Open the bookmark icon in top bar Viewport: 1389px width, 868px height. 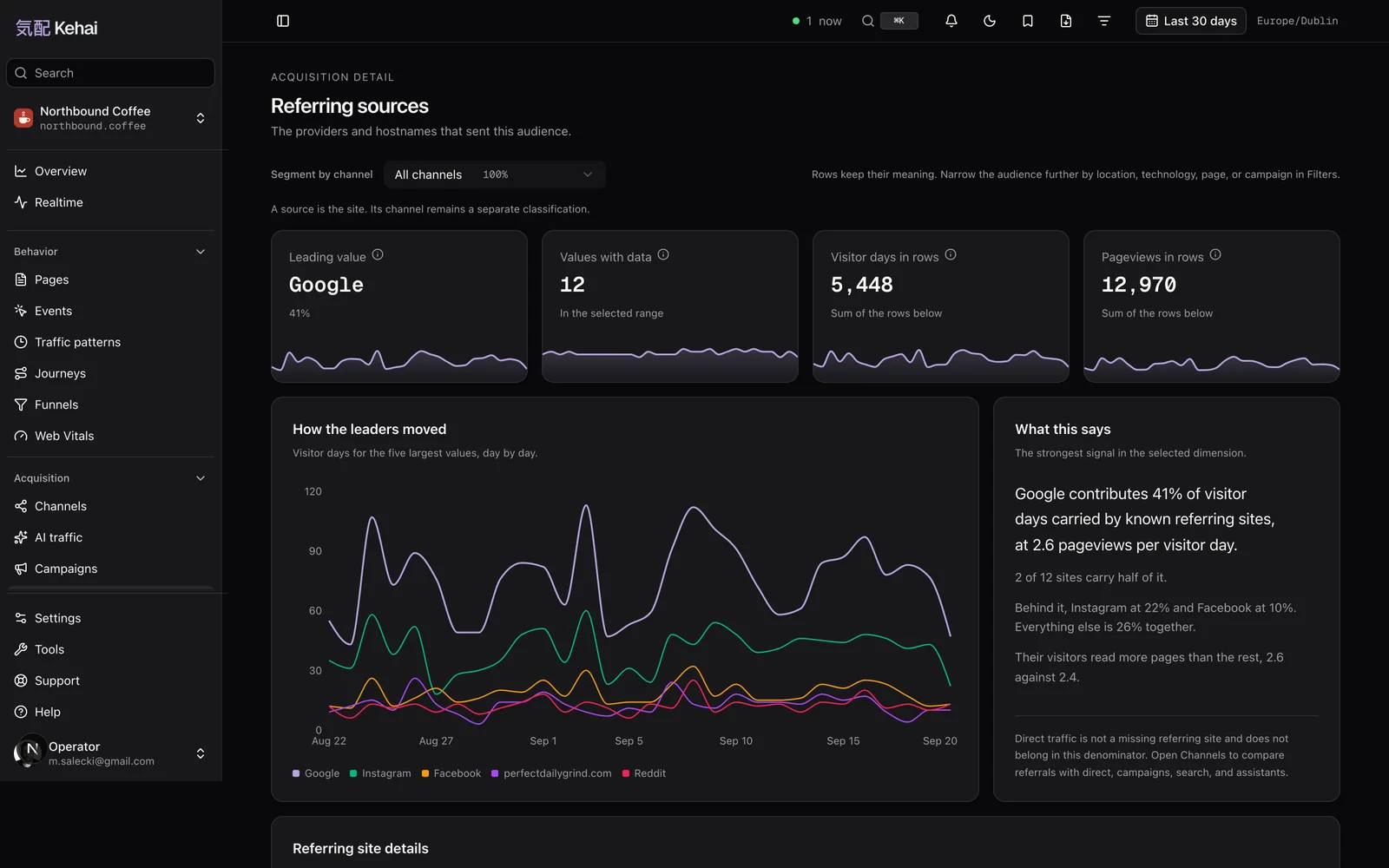click(1028, 21)
